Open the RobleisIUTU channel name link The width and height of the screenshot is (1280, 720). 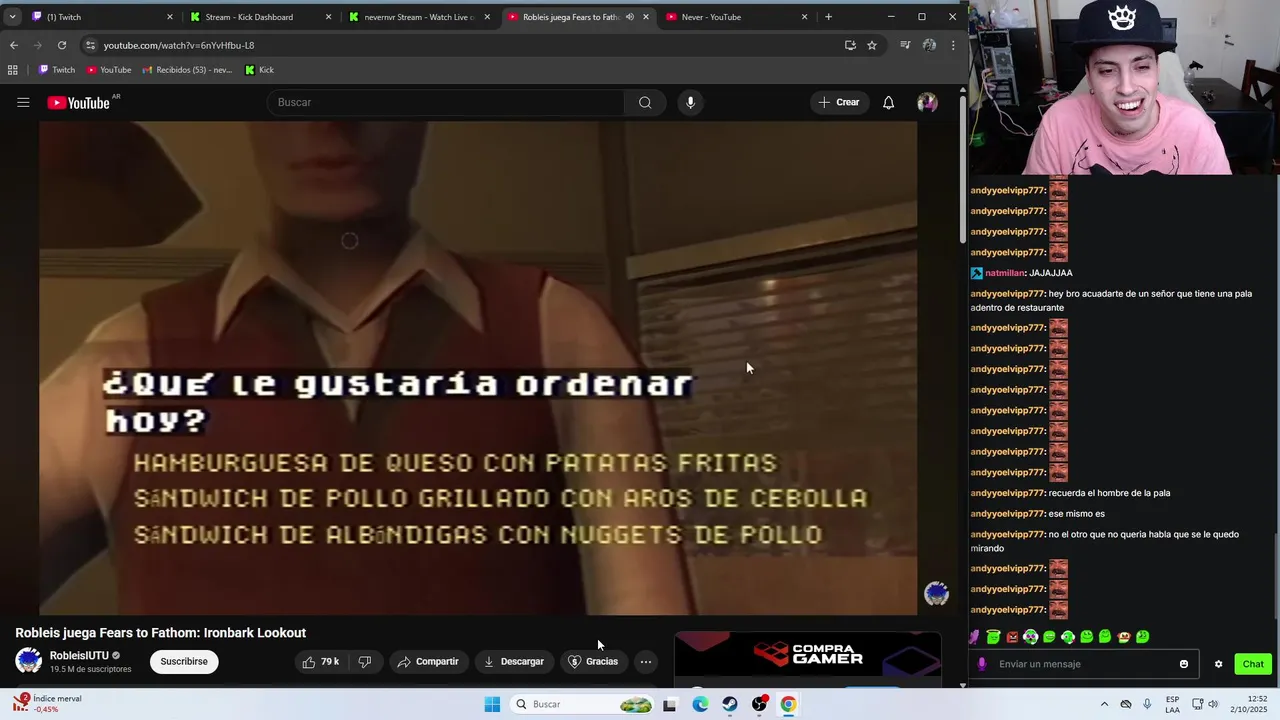(79, 656)
